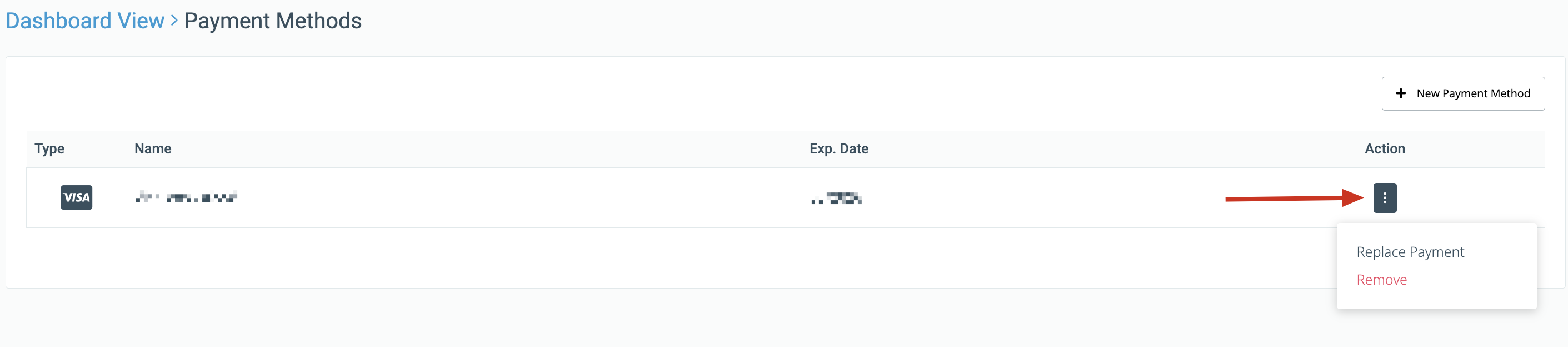
Task: Click the Payment Methods page title
Action: coord(273,21)
